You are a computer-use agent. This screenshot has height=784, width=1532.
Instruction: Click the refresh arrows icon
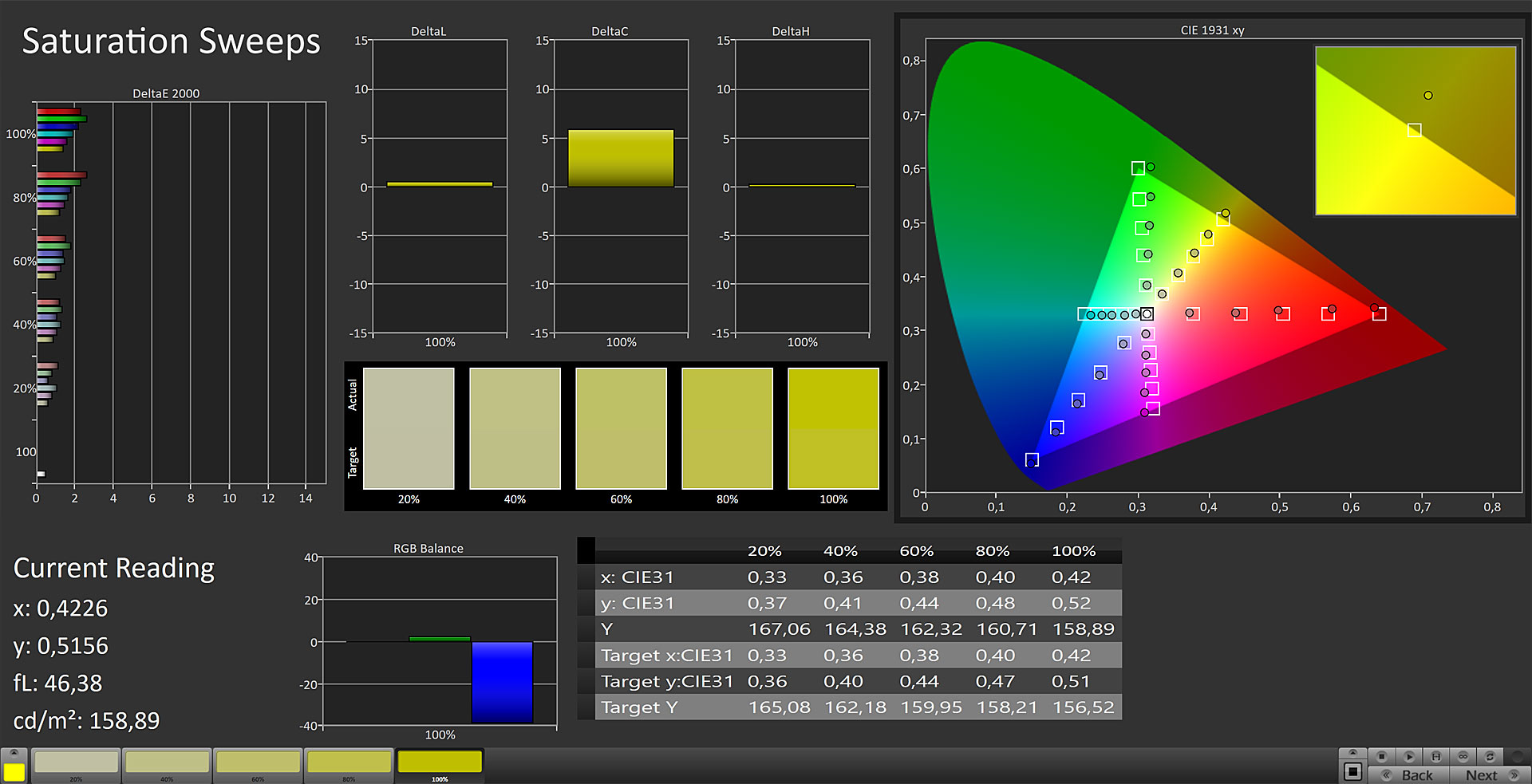[x=1490, y=756]
